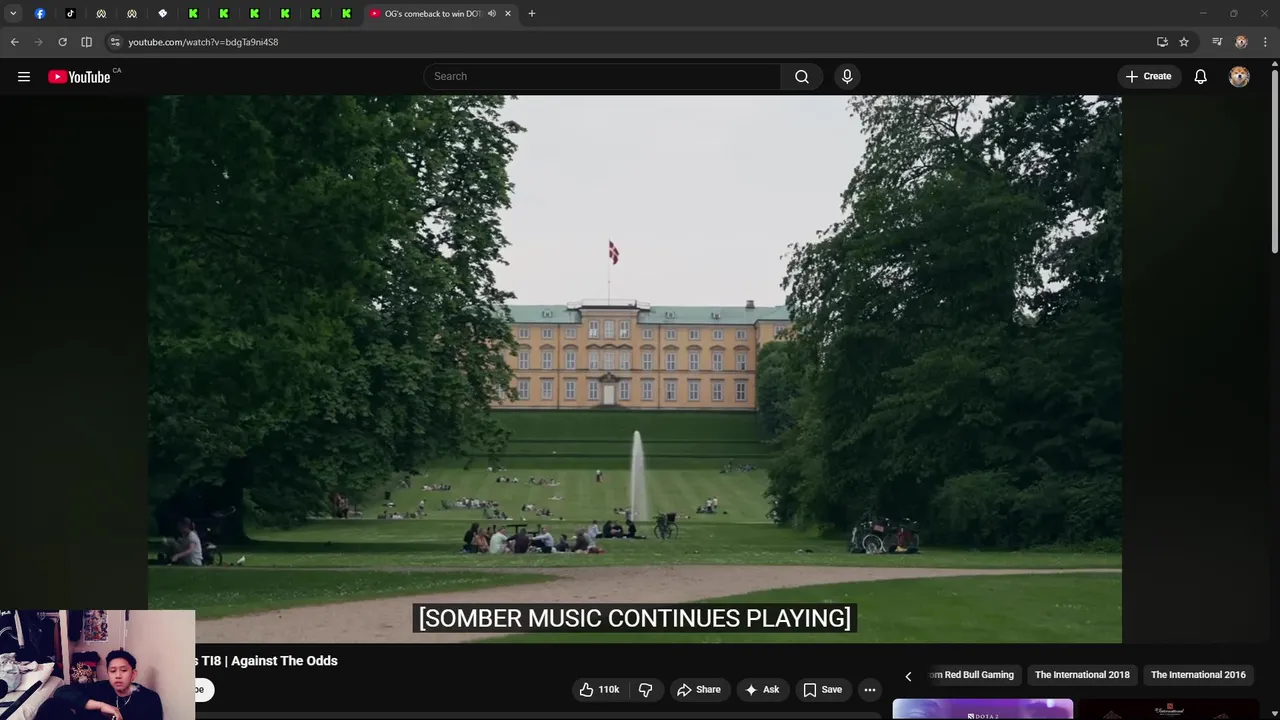The width and height of the screenshot is (1280, 720).
Task: Focus the YouTube Search field
Action: tap(602, 77)
